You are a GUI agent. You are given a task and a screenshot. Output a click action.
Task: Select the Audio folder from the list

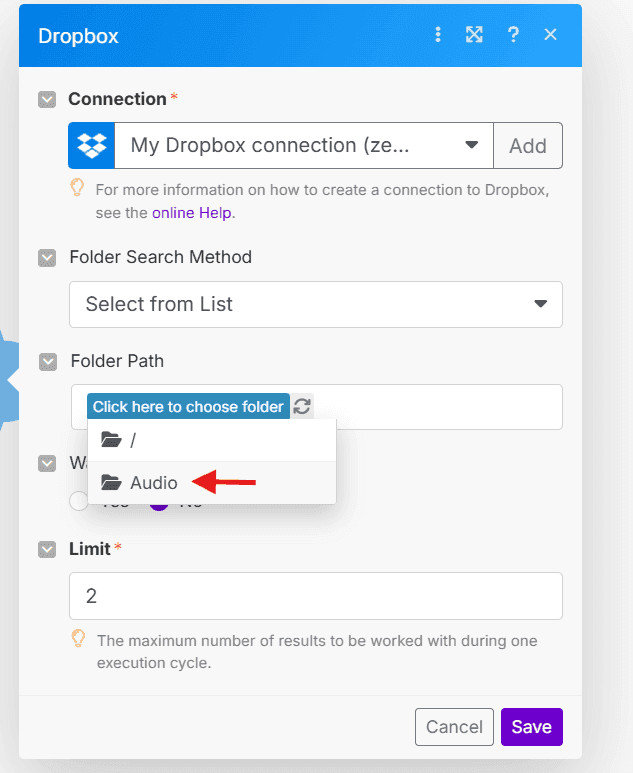pyautogui.click(x=154, y=483)
